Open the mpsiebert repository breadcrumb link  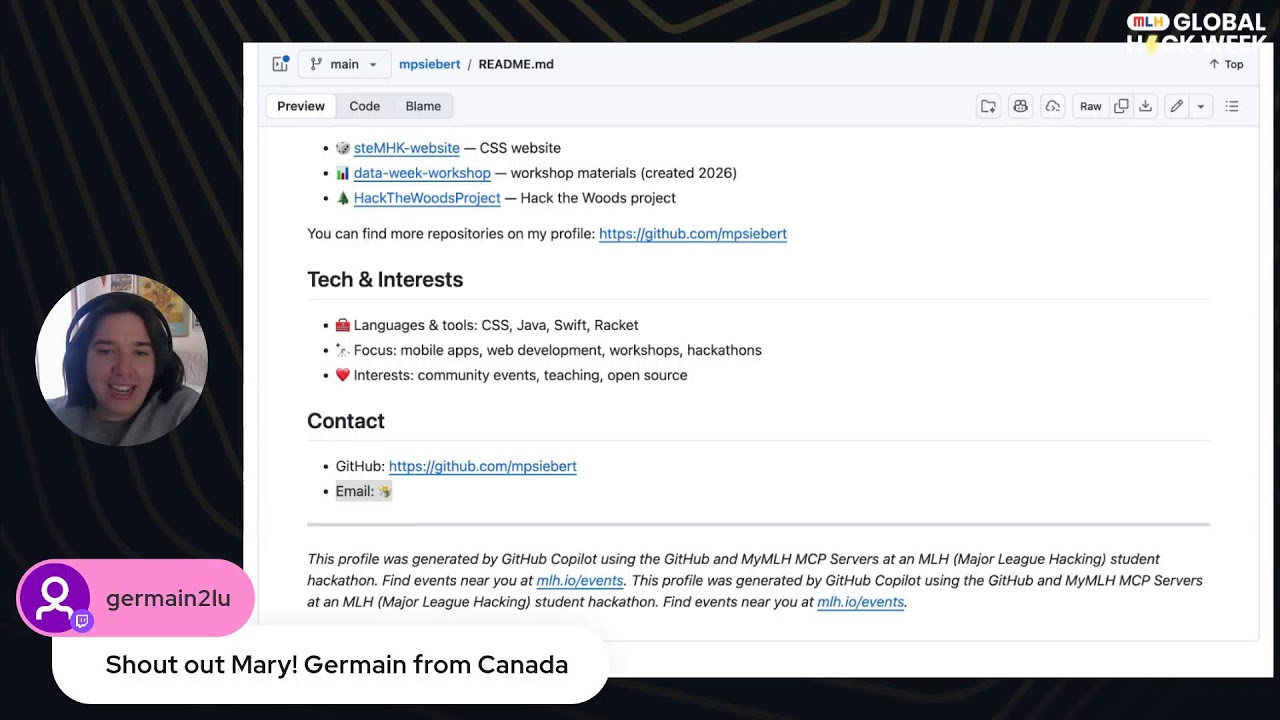429,64
